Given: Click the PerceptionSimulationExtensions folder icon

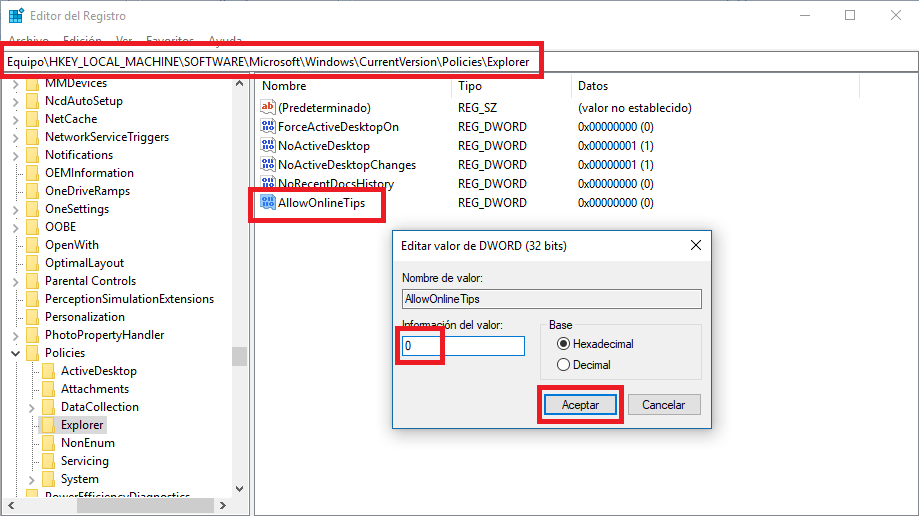Looking at the screenshot, I should 33,299.
